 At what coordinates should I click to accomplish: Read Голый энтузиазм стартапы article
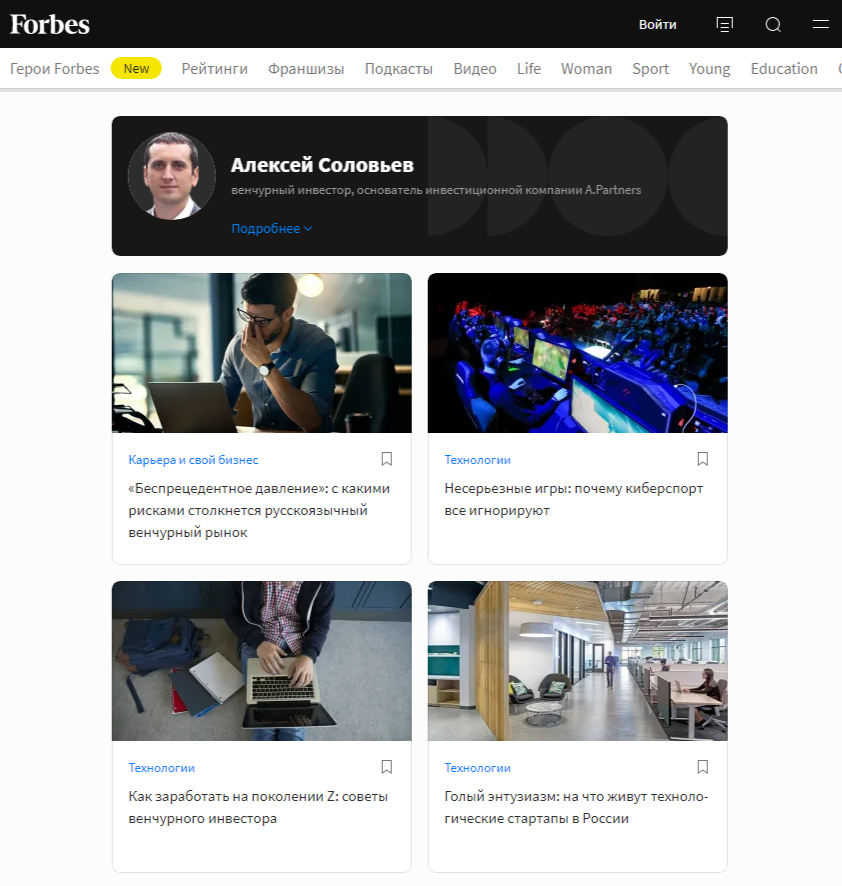pos(576,807)
